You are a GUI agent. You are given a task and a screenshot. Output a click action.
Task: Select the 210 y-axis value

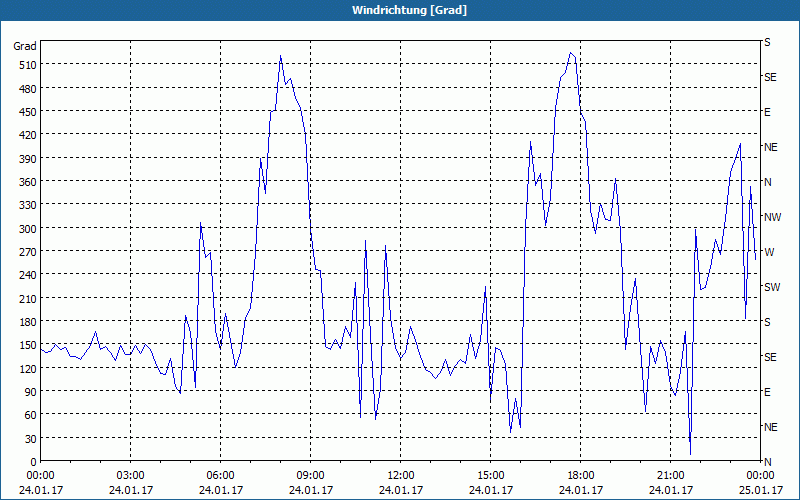(x=28, y=298)
